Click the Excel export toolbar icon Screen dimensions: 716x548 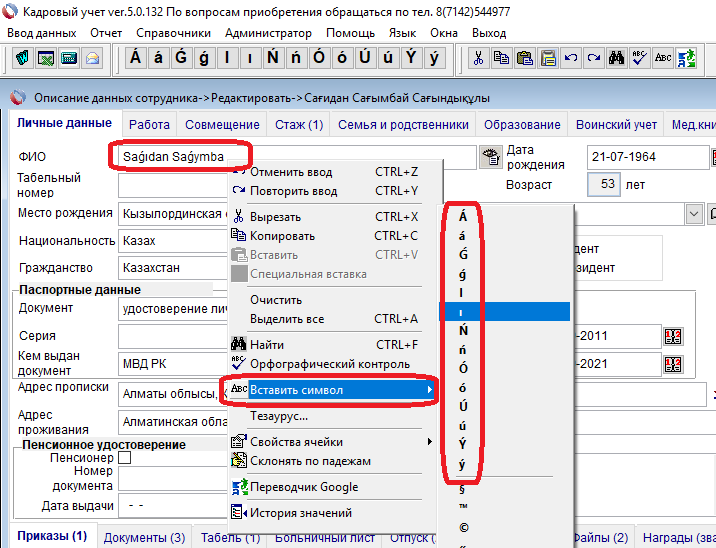coord(46,58)
